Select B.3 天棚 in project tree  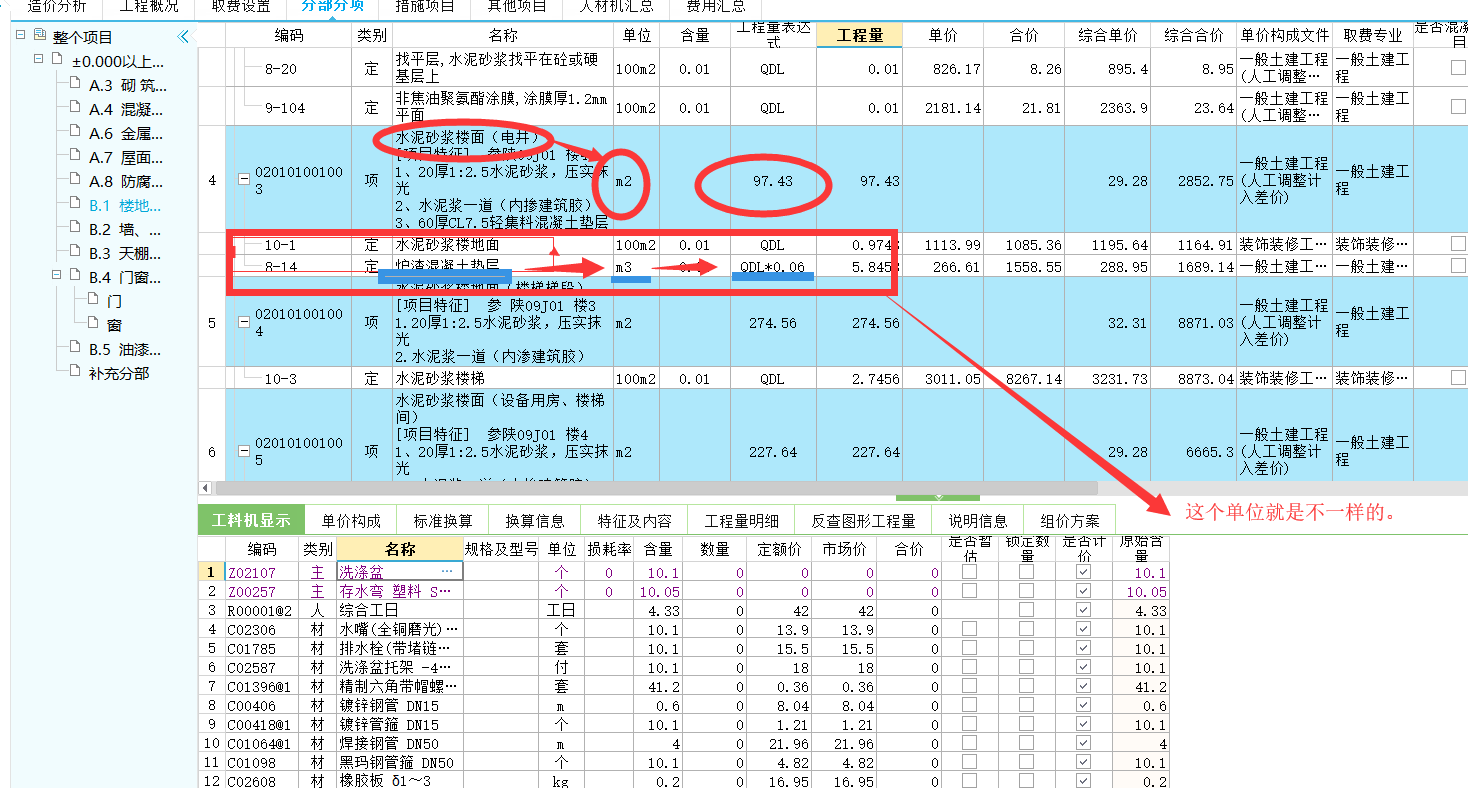click(125, 253)
